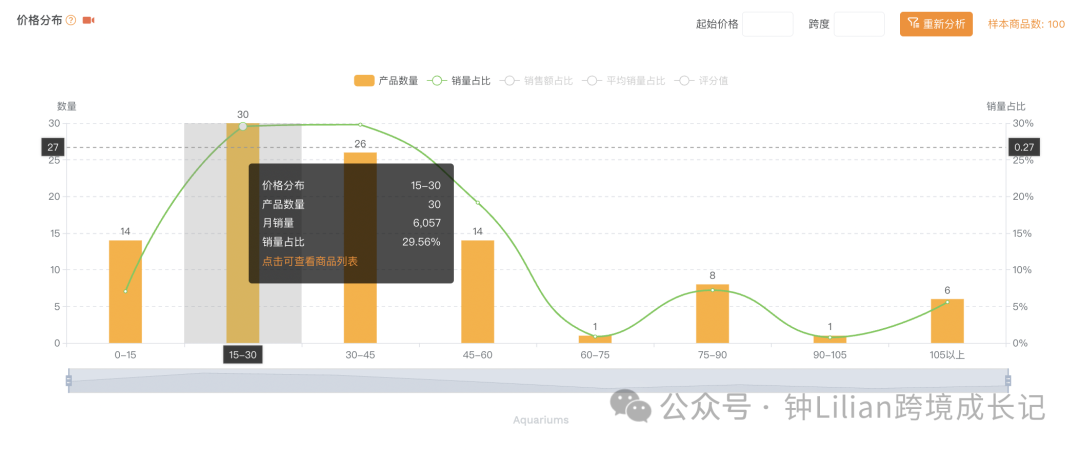Focus the 跨度 input field
This screenshot has height=450, width=1080.
pyautogui.click(x=859, y=24)
